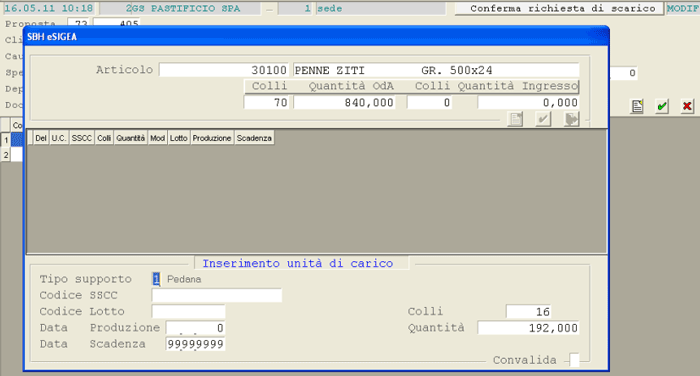Select the Del column header

pyautogui.click(x=41, y=138)
